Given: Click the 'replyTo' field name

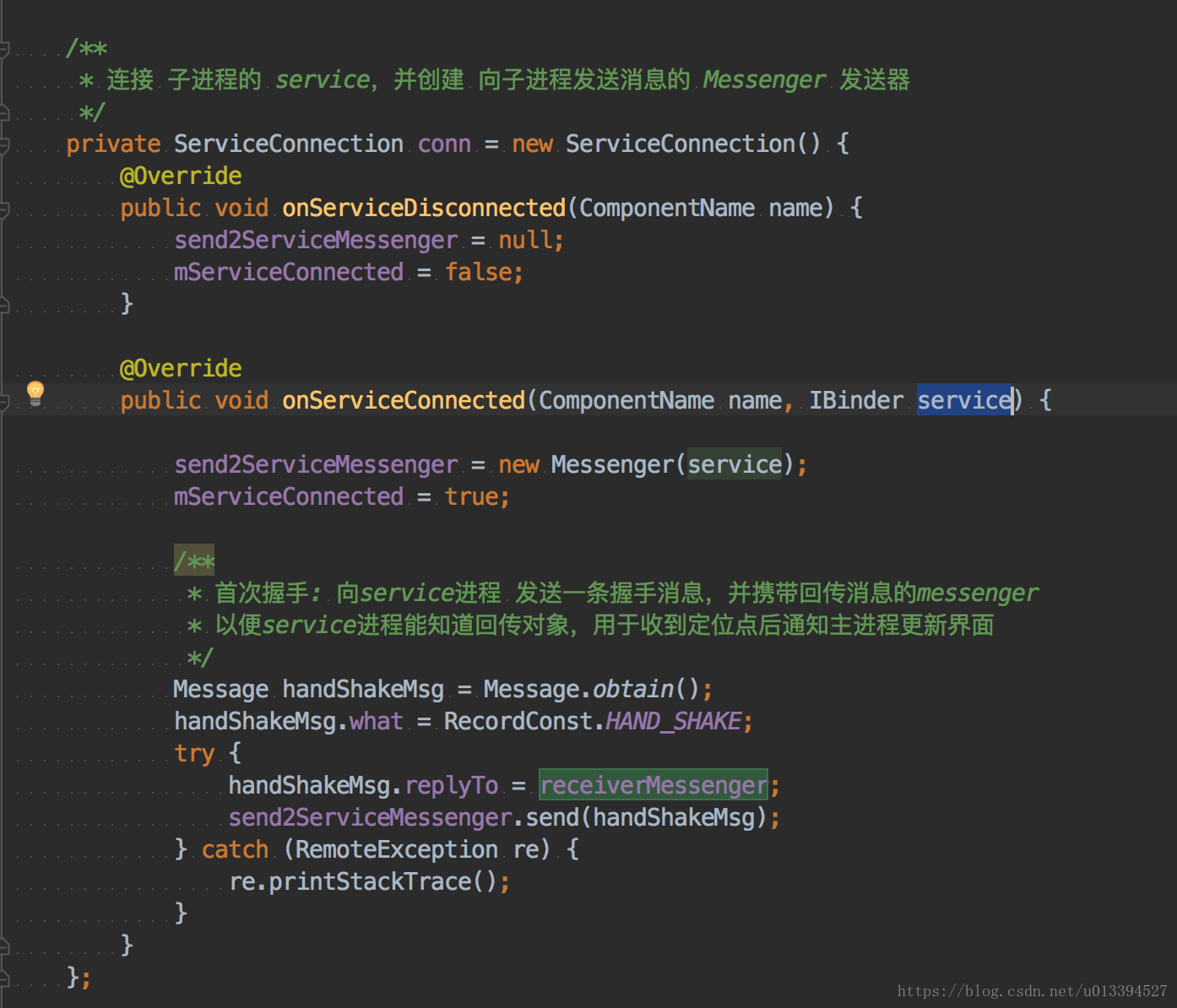Looking at the screenshot, I should [451, 785].
